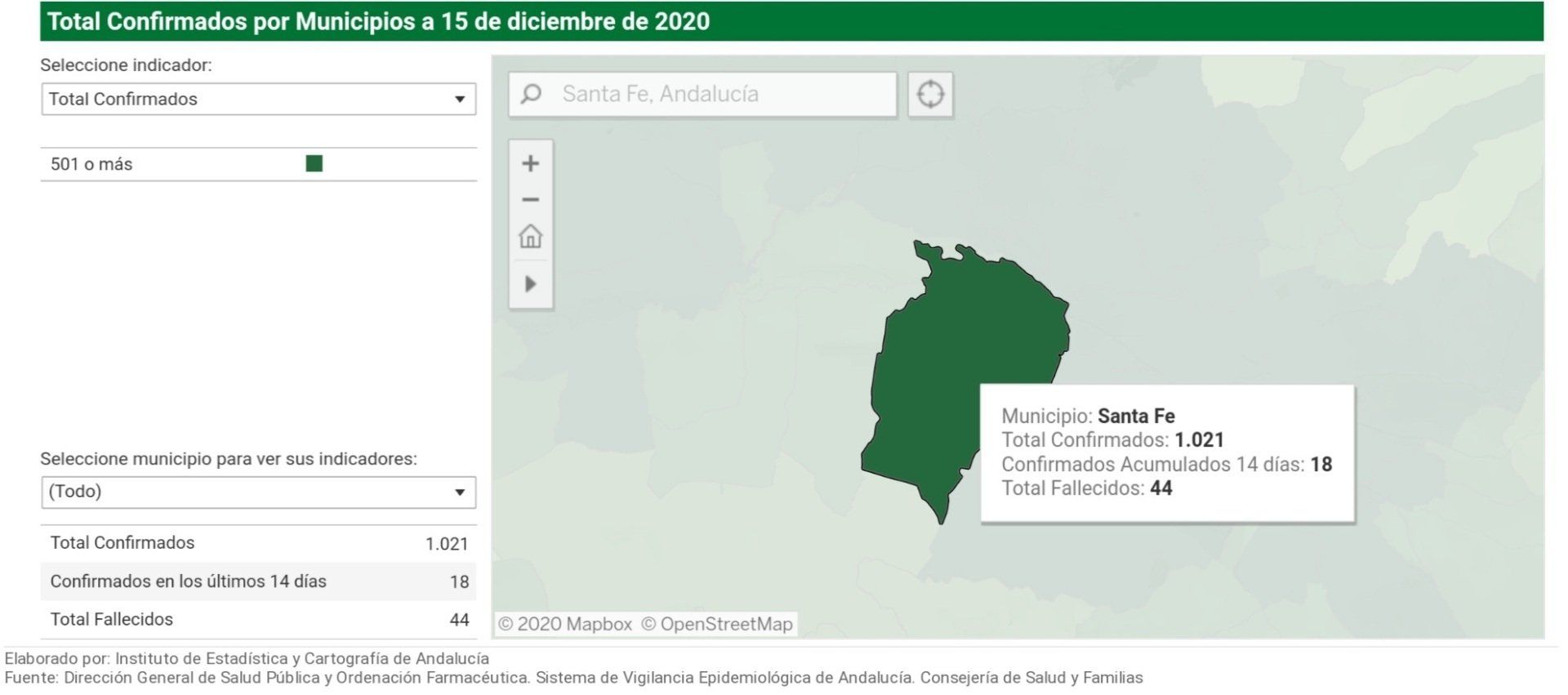Viewport: 1568px width, 695px height.
Task: Select the Total Fallecidos table row
Action: (258, 620)
